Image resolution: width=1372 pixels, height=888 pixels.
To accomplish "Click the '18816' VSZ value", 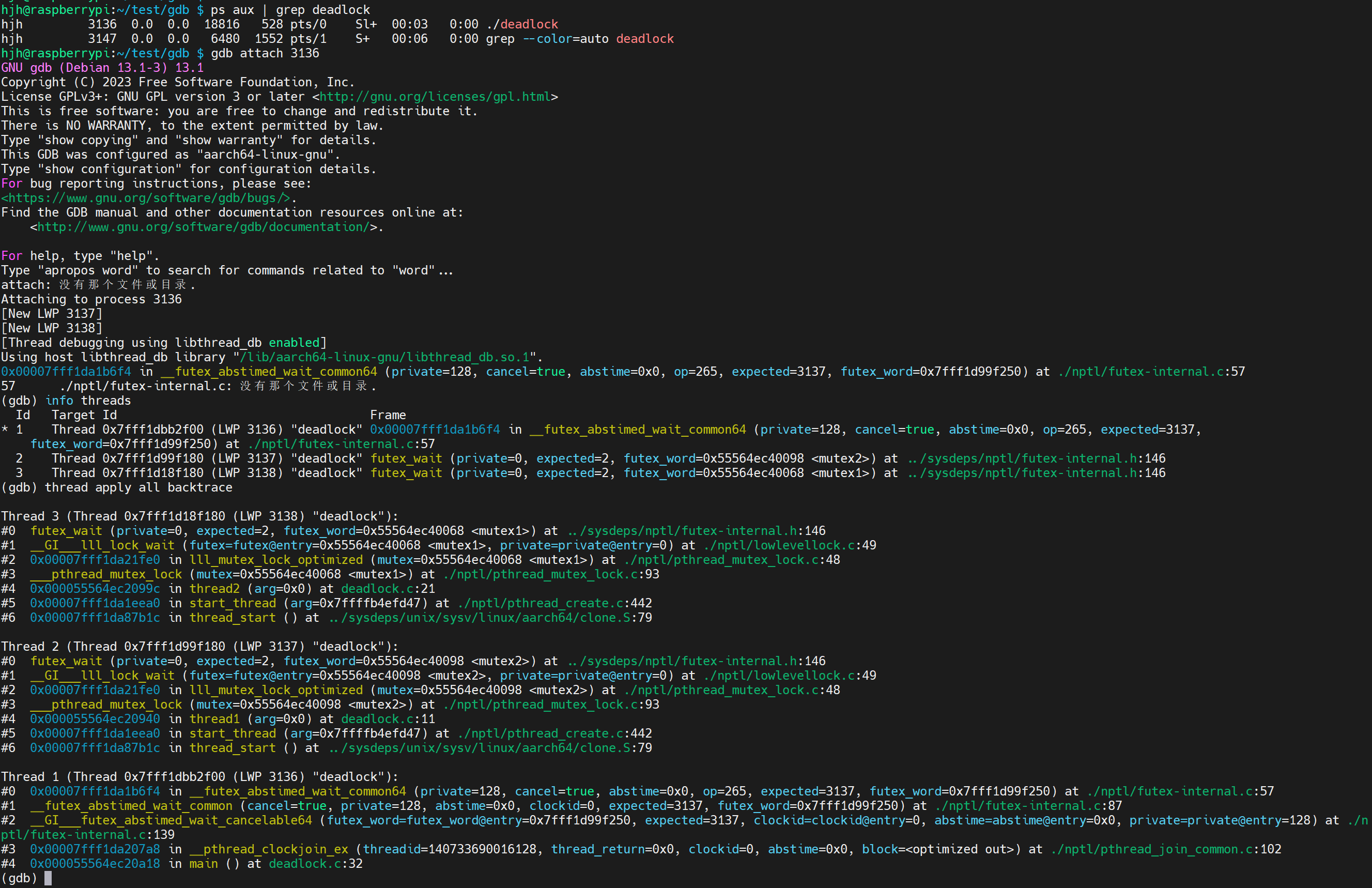I will 222,24.
